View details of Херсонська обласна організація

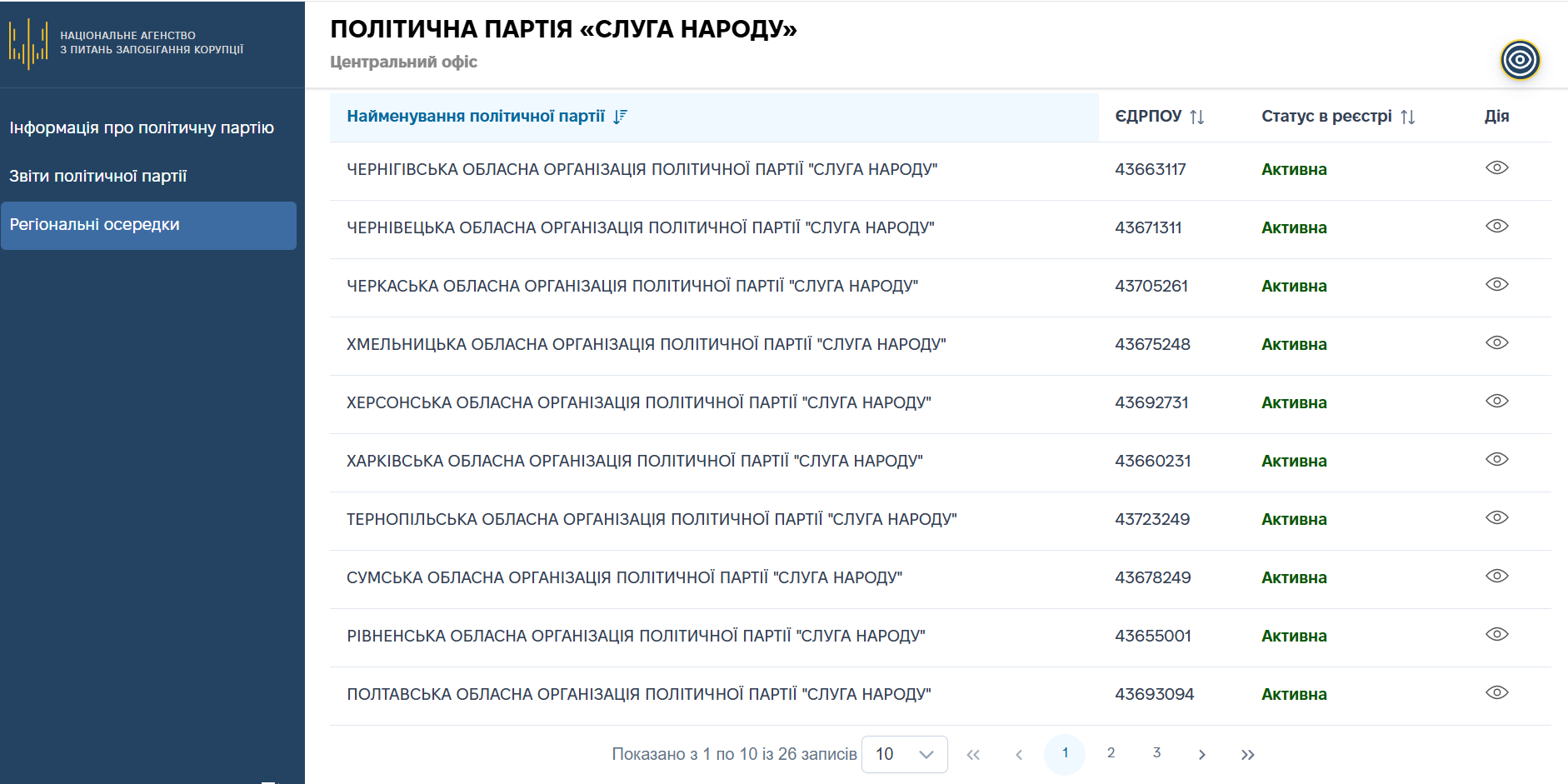[1497, 402]
